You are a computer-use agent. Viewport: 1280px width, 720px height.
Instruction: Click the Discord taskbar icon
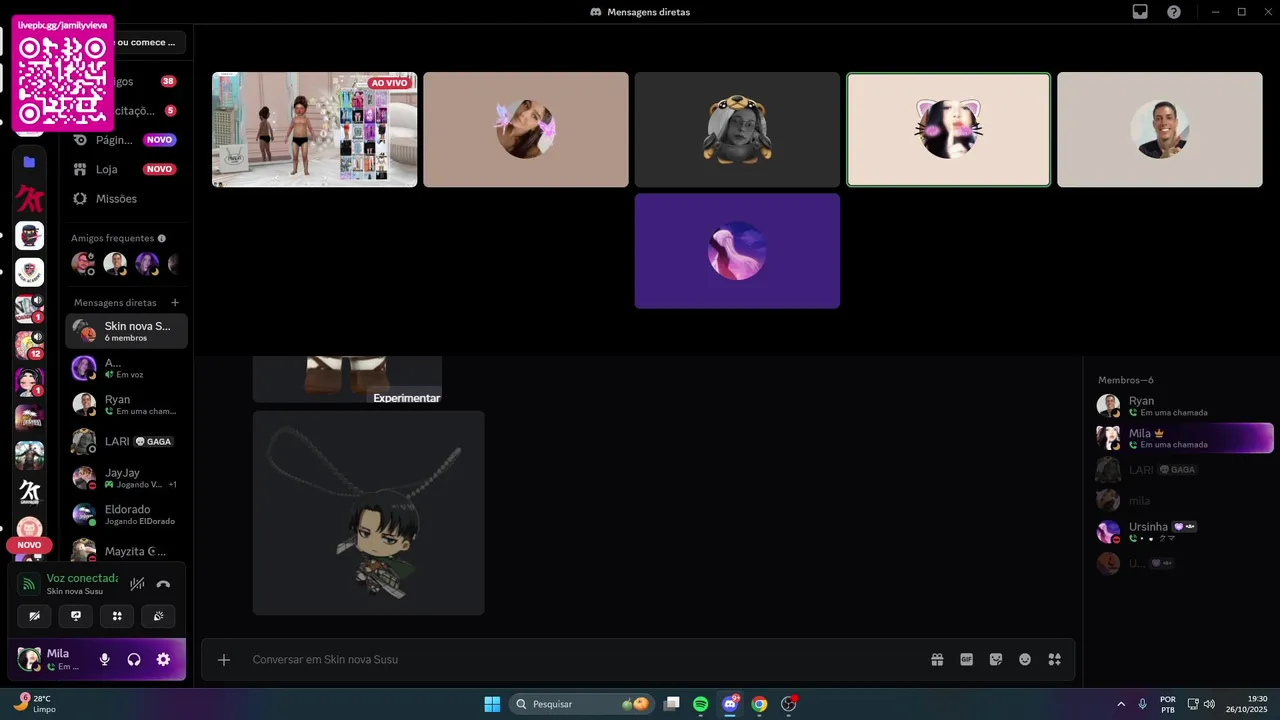pos(730,704)
